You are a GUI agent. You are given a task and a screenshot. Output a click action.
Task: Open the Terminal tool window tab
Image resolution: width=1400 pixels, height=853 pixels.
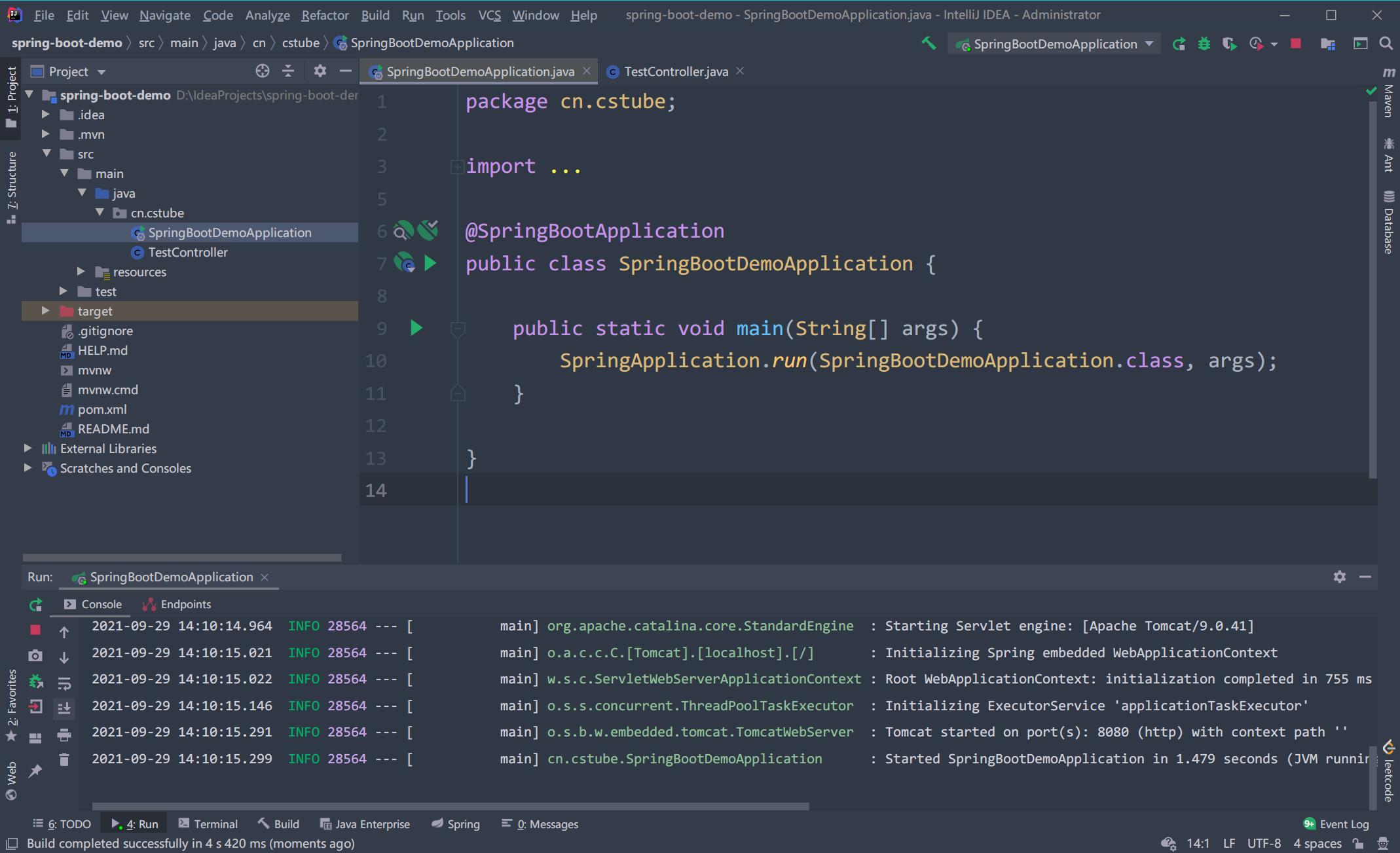click(x=208, y=824)
